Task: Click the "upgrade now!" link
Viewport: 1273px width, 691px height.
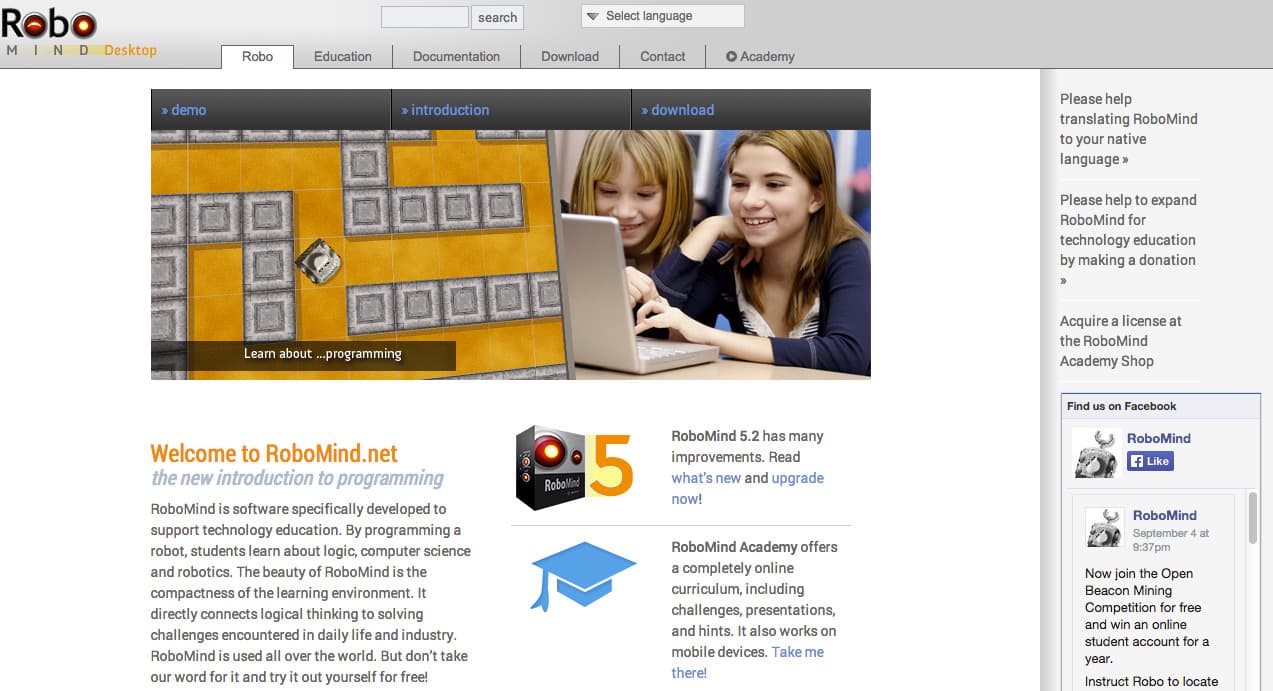Action: [x=797, y=478]
